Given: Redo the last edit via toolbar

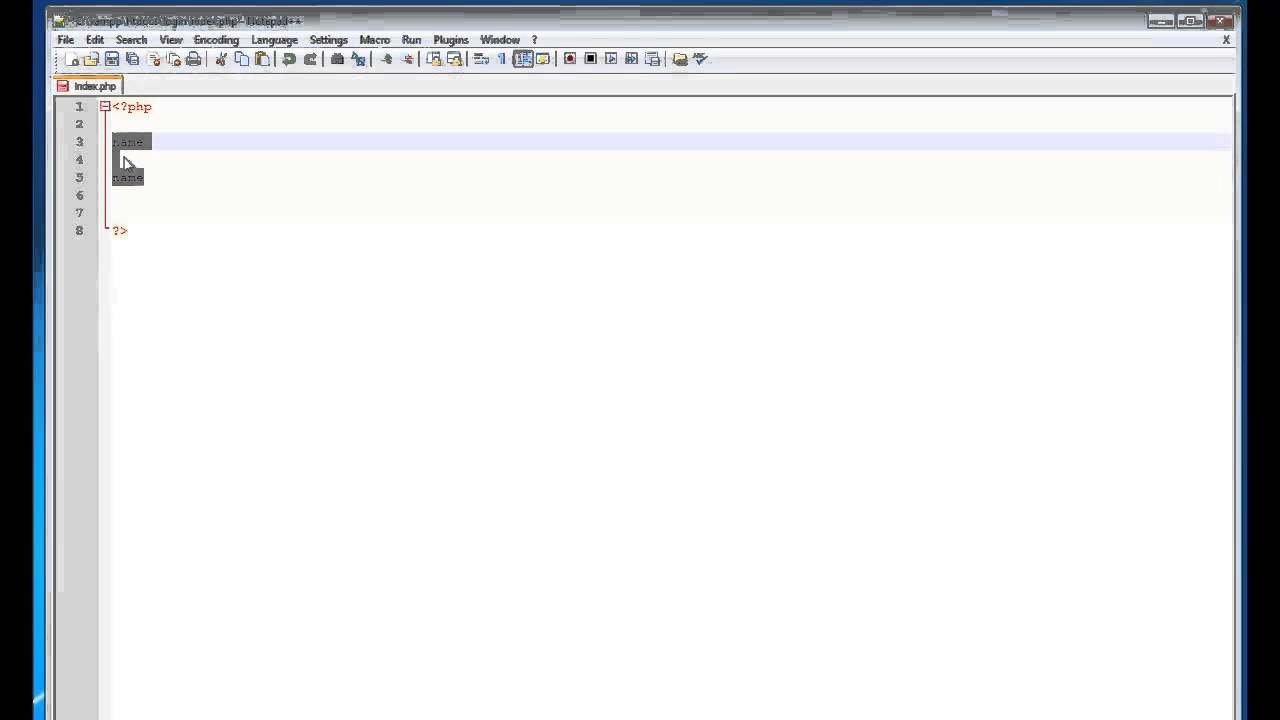Looking at the screenshot, I should 310,59.
